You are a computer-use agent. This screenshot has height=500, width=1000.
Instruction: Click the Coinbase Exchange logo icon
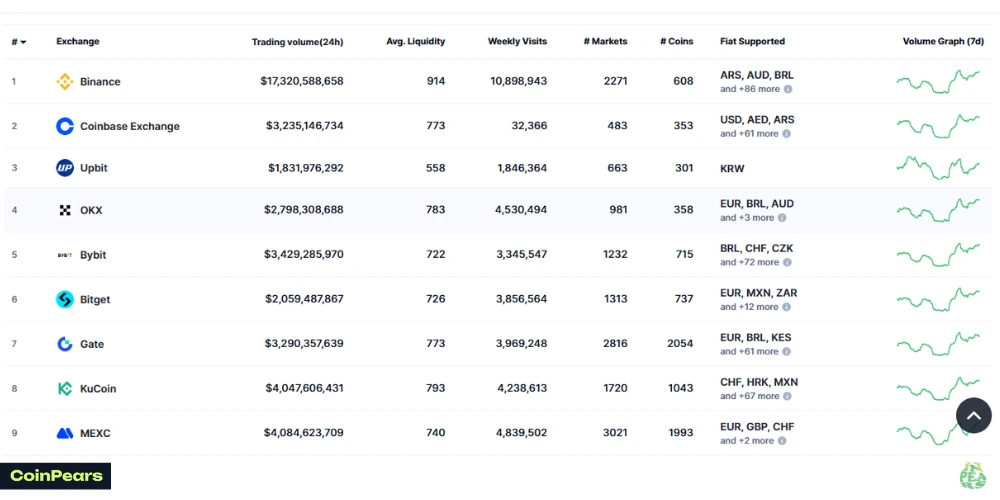[x=65, y=126]
